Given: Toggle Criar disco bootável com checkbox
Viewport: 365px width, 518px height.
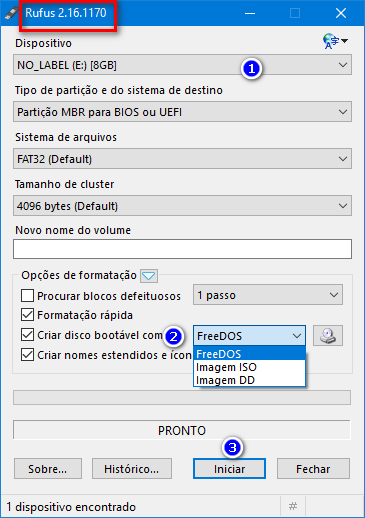Looking at the screenshot, I should (27, 335).
